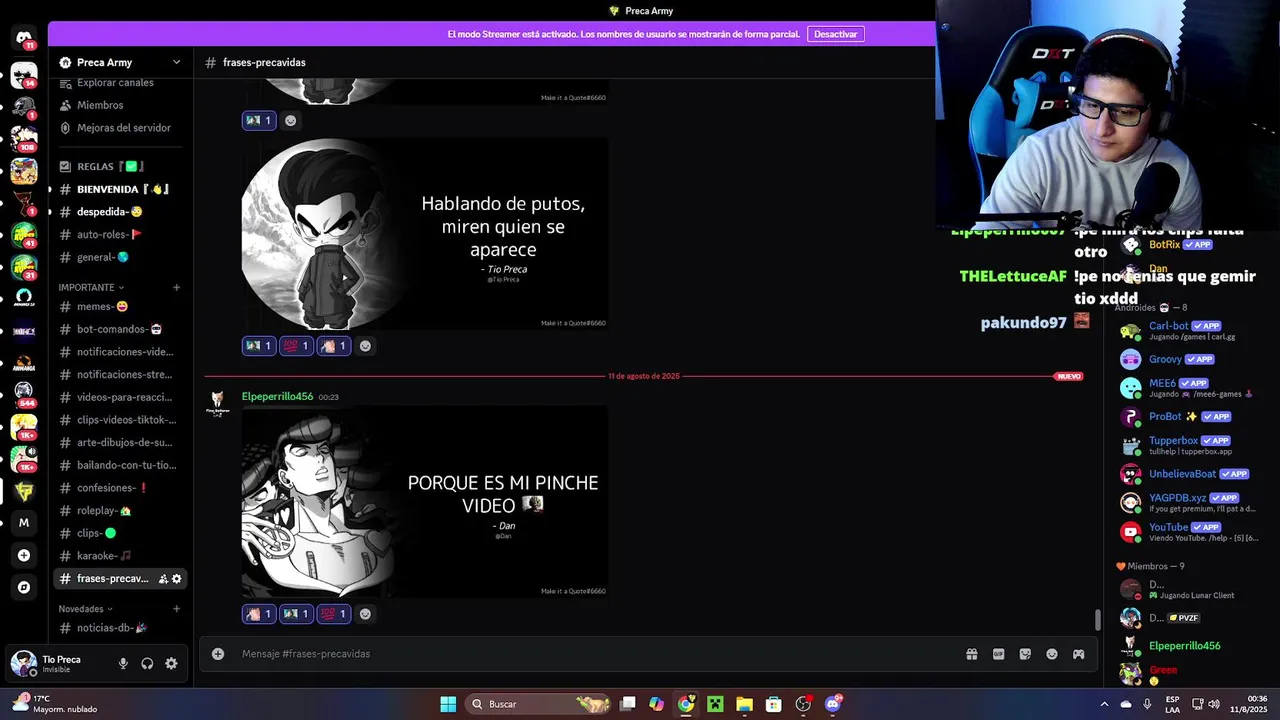Viewport: 1280px width, 720px height.
Task: Open the emoji picker in message bar
Action: point(1052,654)
